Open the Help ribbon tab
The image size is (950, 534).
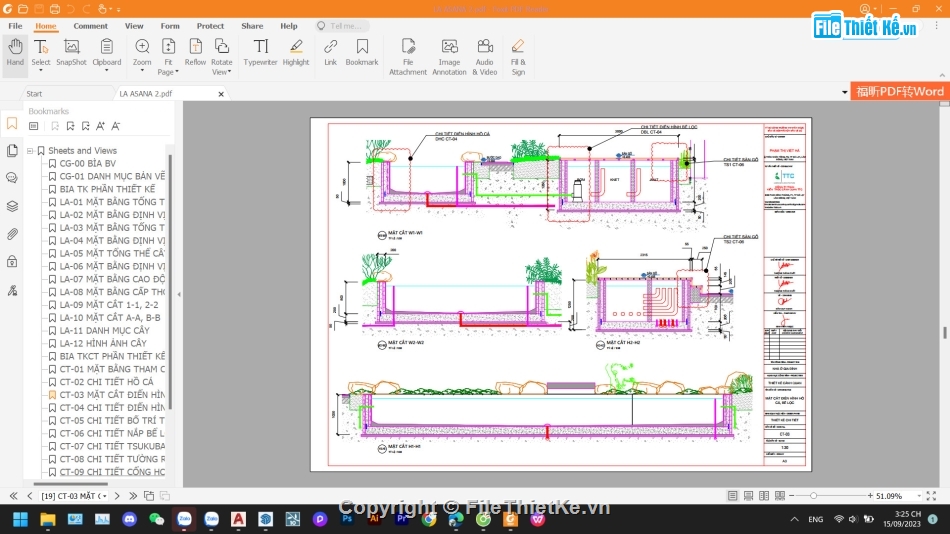[288, 26]
